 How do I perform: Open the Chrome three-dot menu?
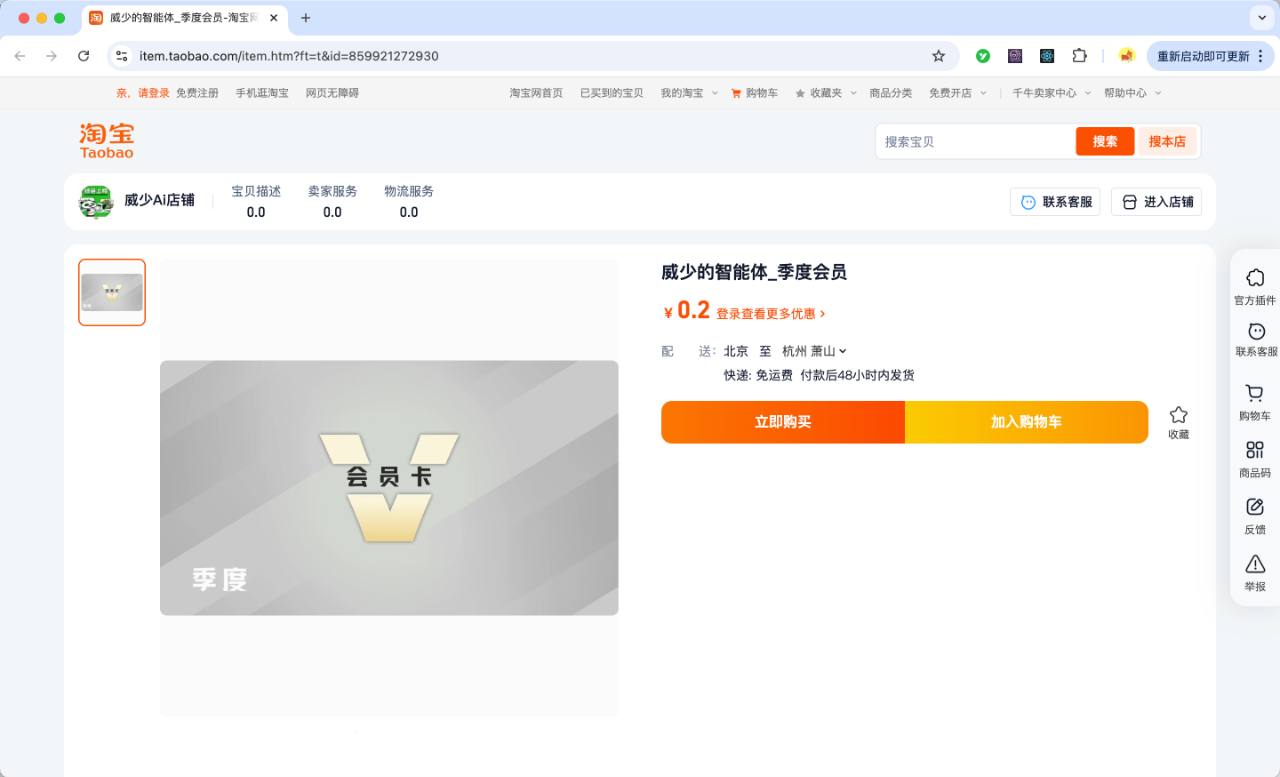pos(1261,56)
